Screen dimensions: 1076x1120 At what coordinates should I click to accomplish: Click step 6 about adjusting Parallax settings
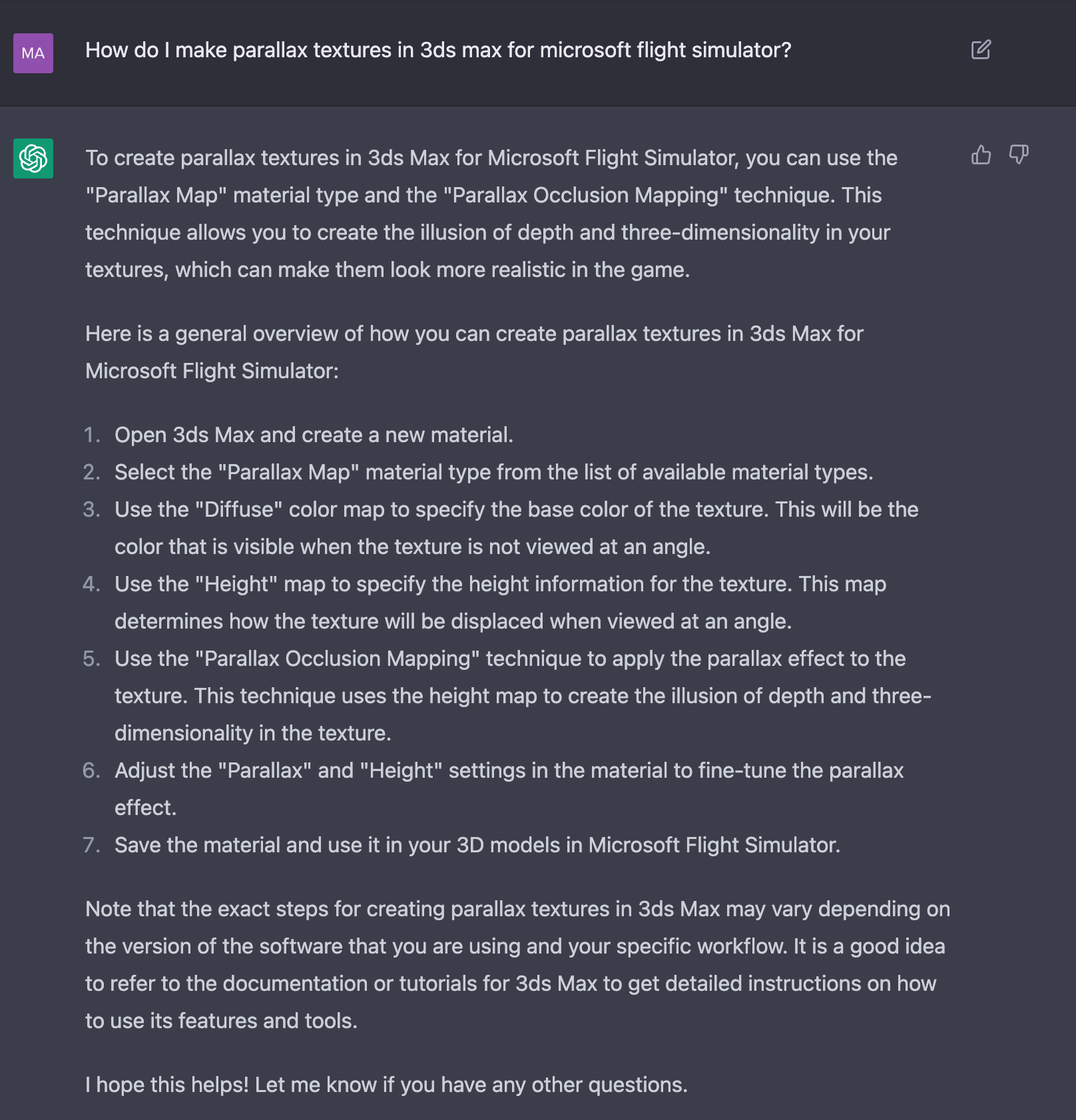click(x=509, y=770)
